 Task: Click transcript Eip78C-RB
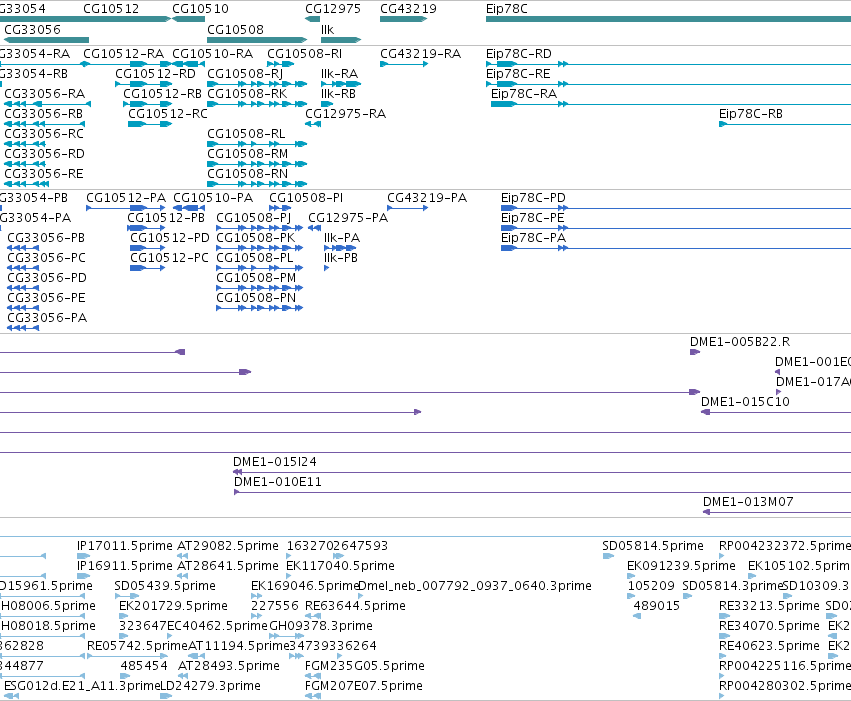pyautogui.click(x=751, y=114)
